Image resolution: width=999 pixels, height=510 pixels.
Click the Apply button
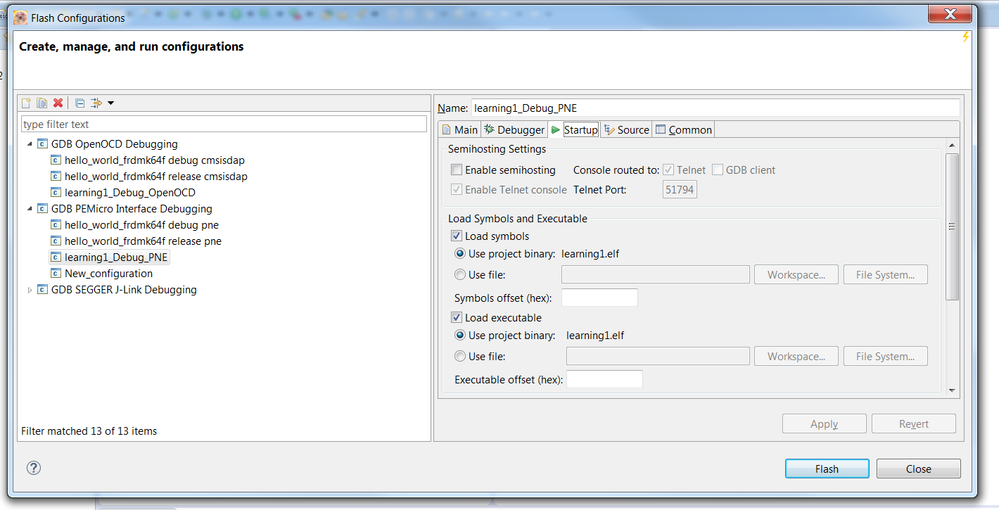[824, 424]
